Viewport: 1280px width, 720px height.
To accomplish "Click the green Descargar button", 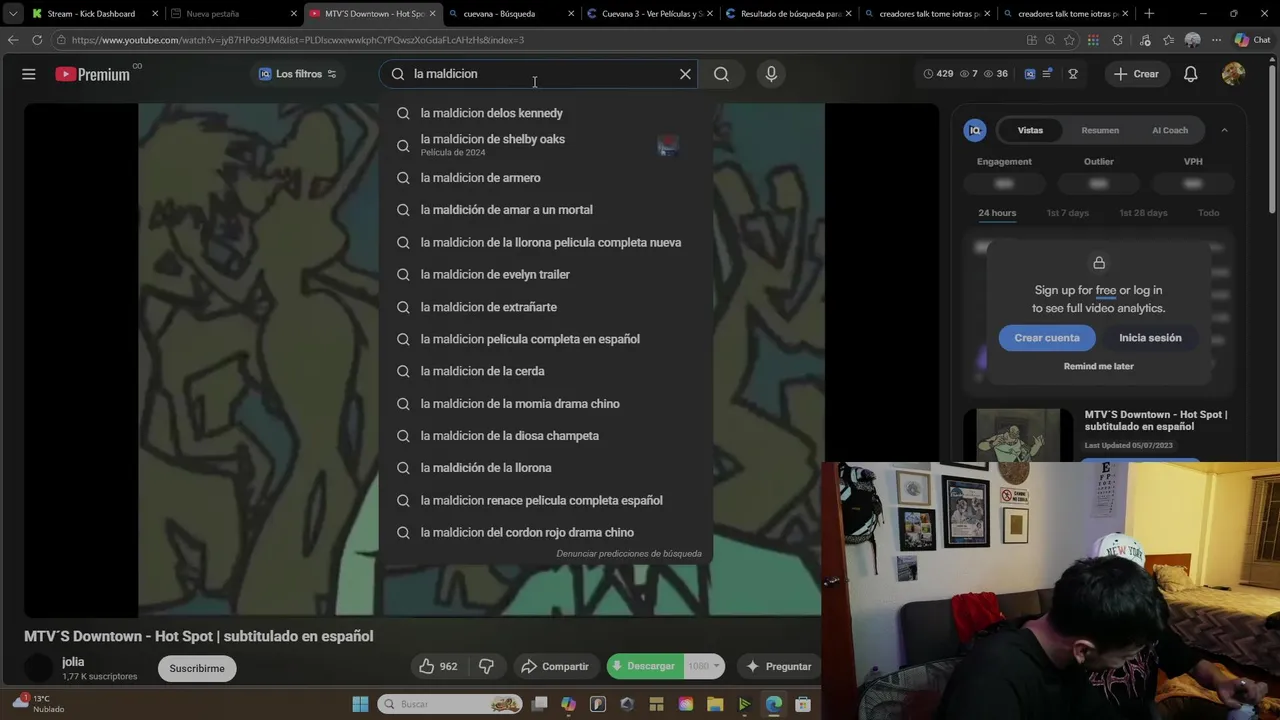I will click(x=644, y=666).
